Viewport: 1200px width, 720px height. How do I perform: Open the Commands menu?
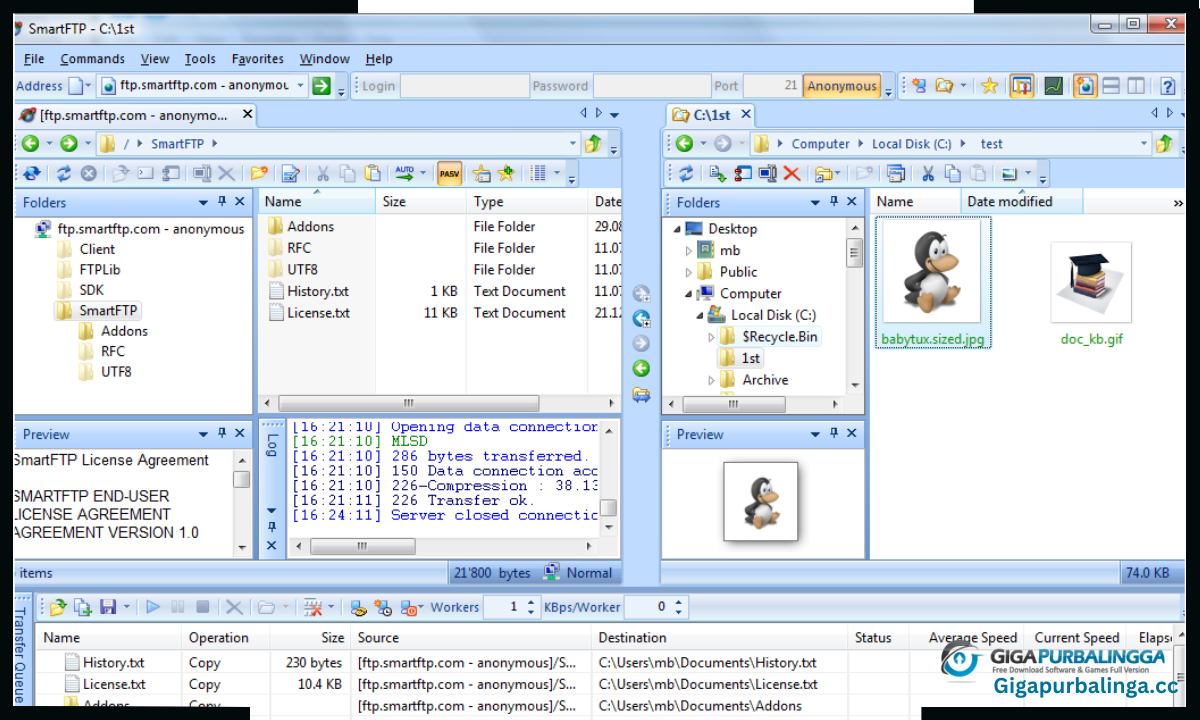92,59
